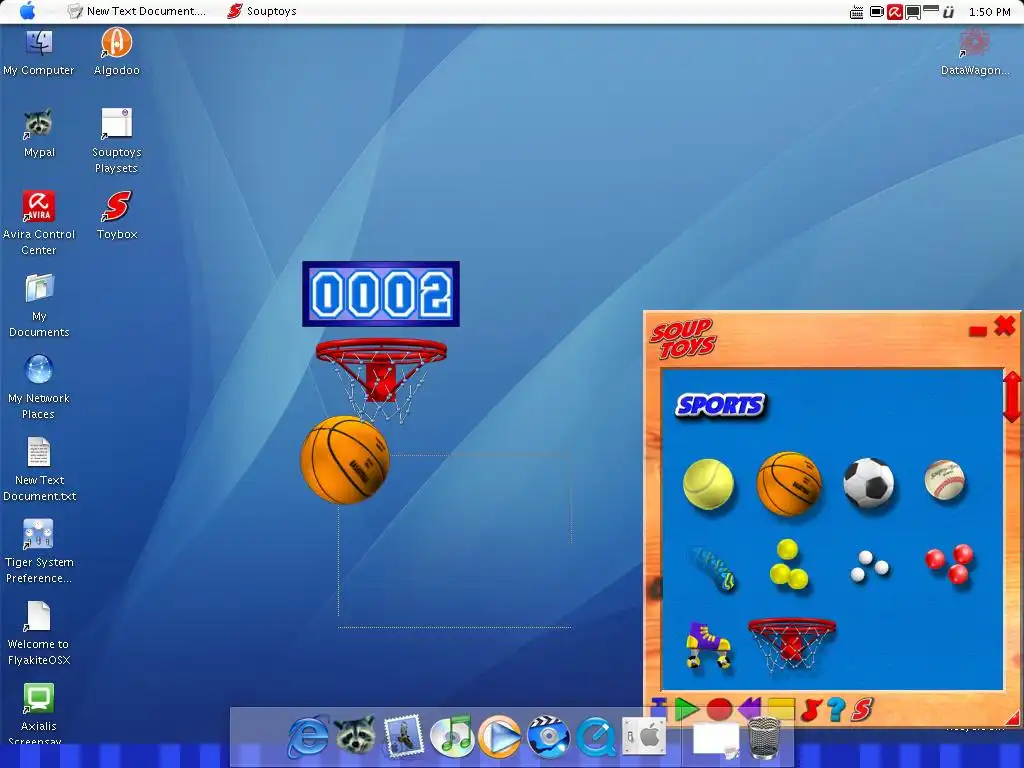Select the three yellow balls toy

point(788,565)
